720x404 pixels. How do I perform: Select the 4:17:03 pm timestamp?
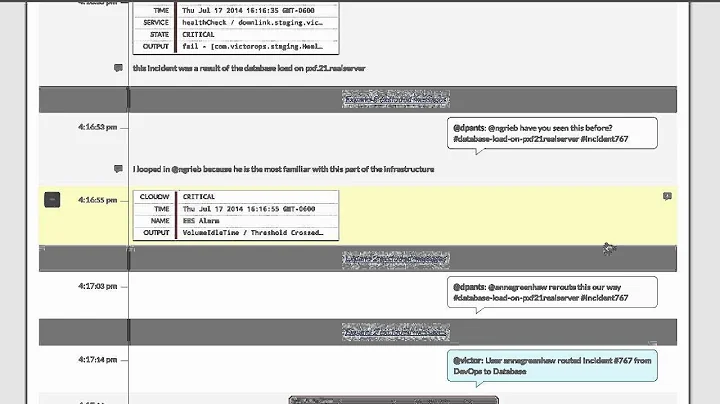[97, 286]
